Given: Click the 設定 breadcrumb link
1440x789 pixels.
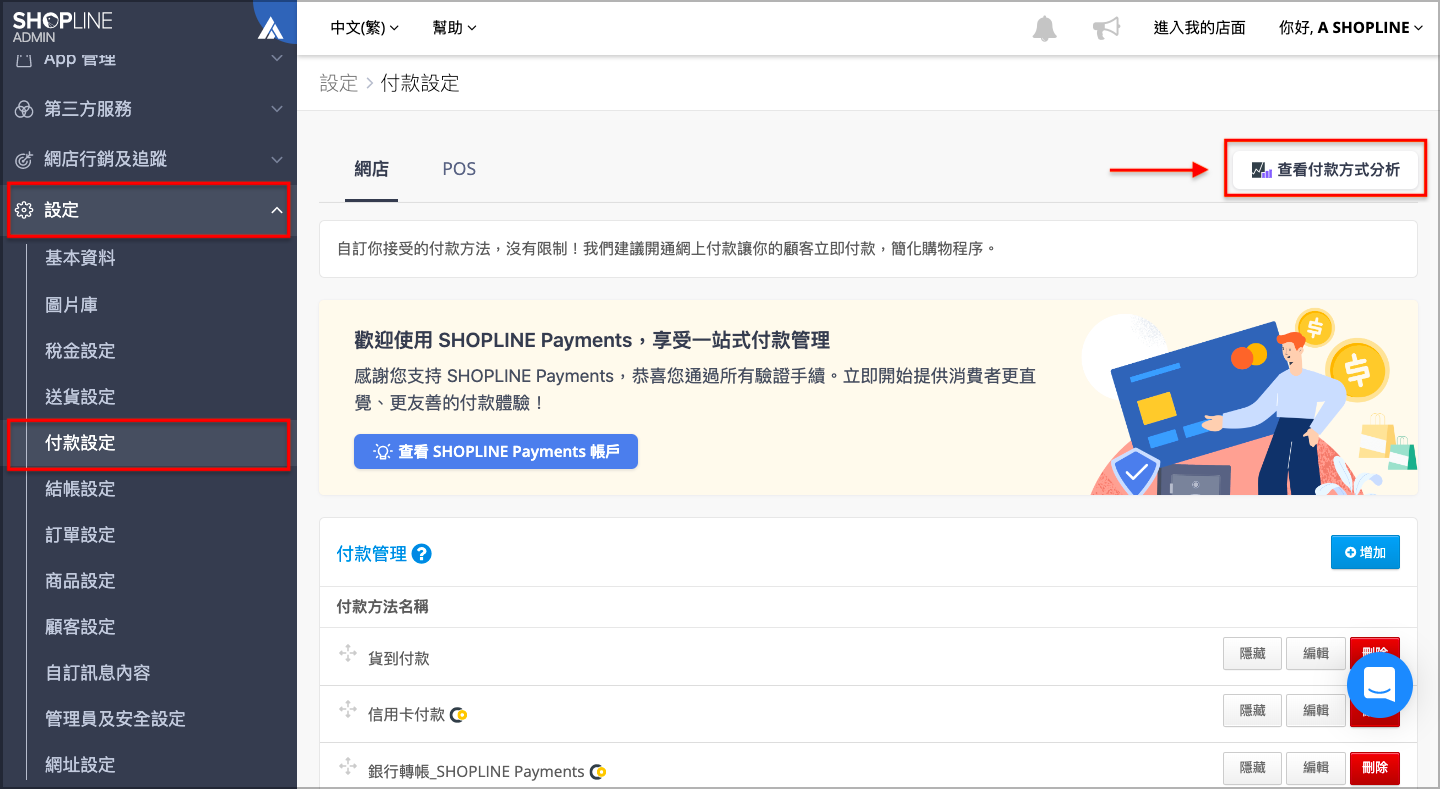Looking at the screenshot, I should pyautogui.click(x=338, y=83).
